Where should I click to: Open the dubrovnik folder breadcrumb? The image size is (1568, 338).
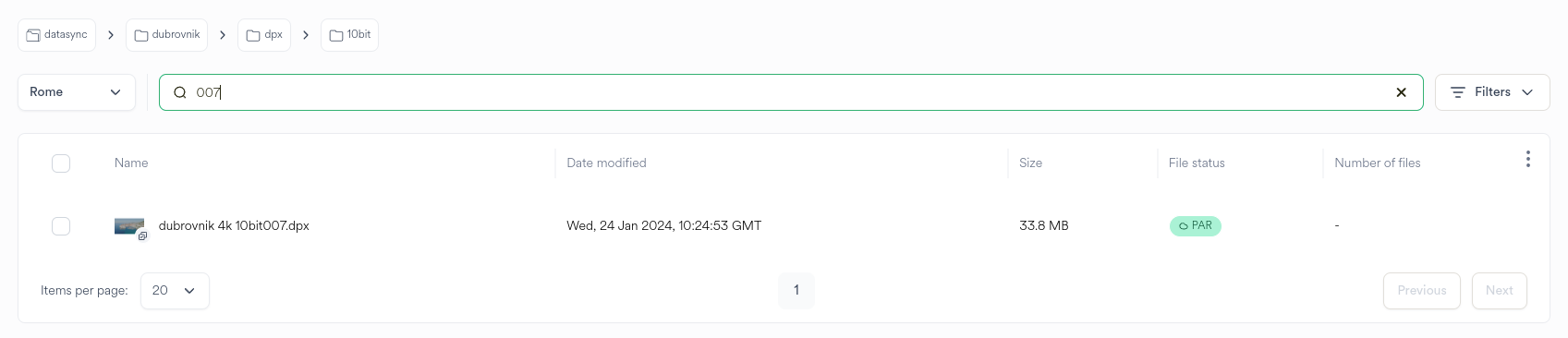coord(167,35)
